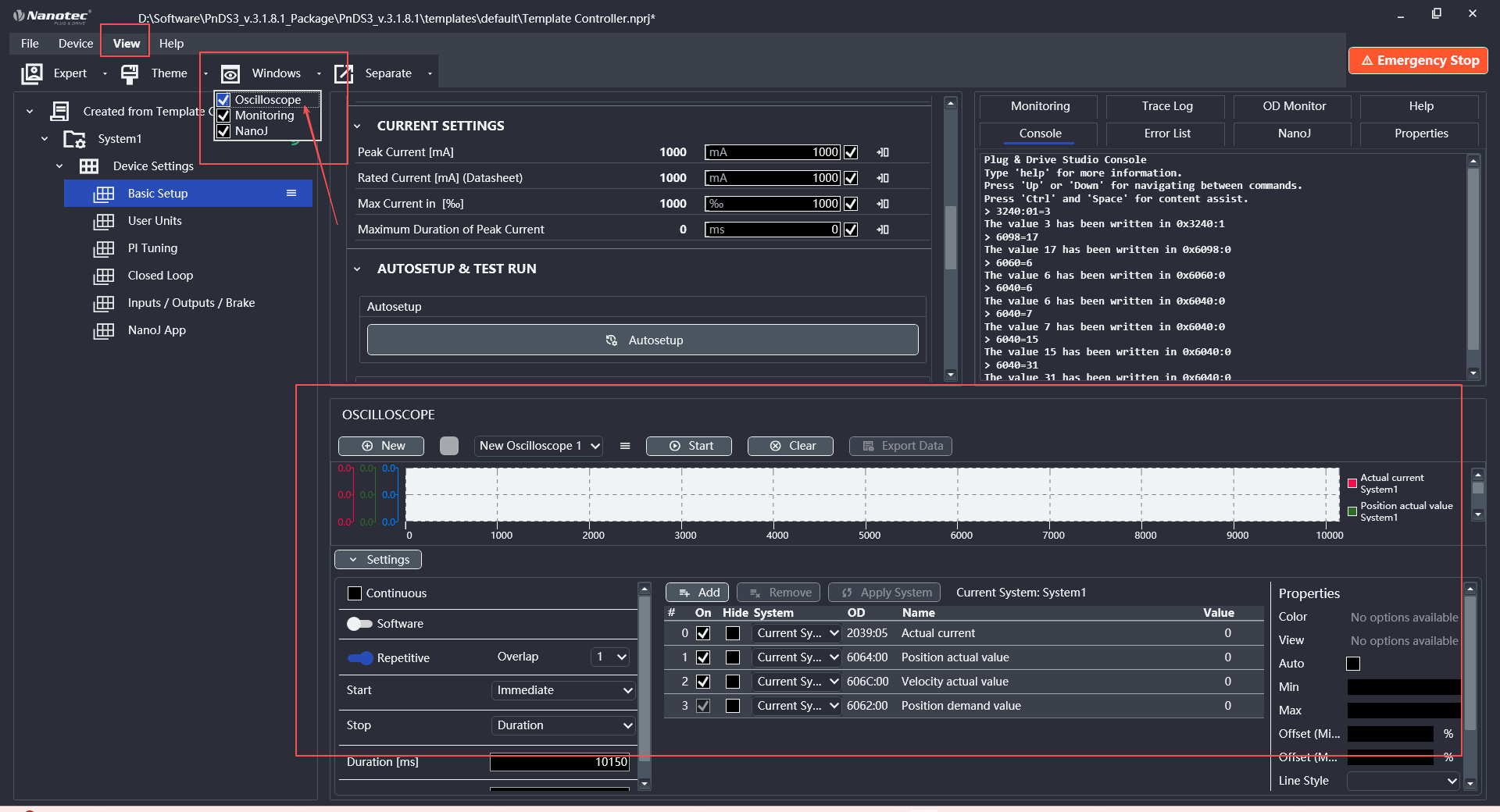Viewport: 1500px width, 812px height.
Task: Click the Created from Template project icon
Action: [59, 112]
